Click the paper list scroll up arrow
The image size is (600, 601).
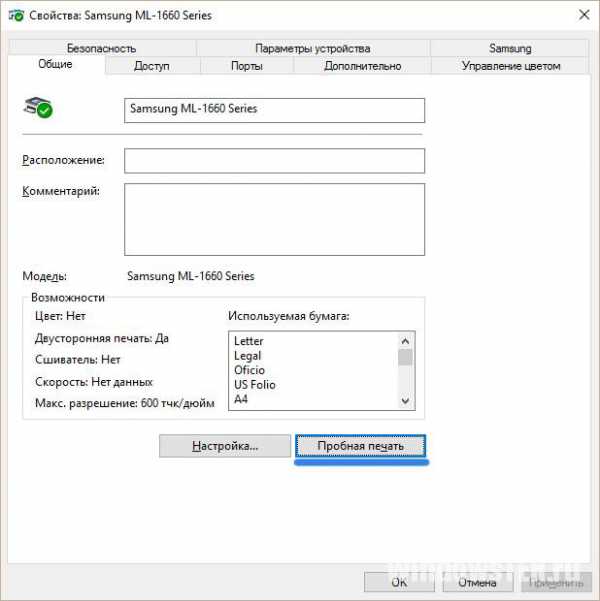405,341
